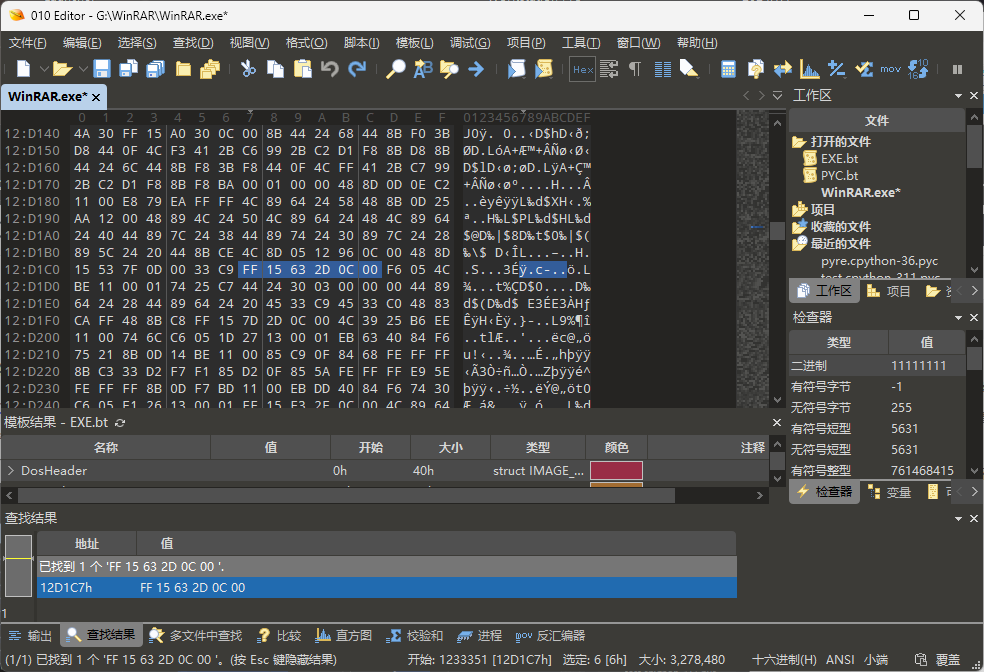The image size is (984, 672).
Task: Select find result row 12D1C7h
Action: [387, 587]
